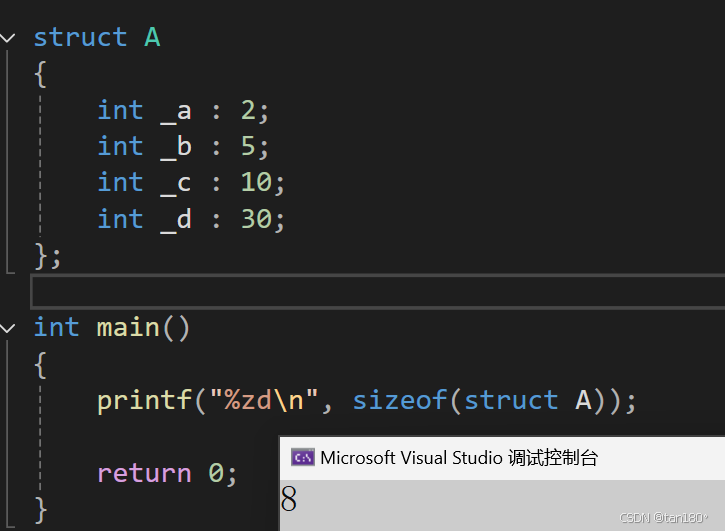Click the _d bitfield member name
Viewport: 725px width, 531px height.
(x=176, y=219)
